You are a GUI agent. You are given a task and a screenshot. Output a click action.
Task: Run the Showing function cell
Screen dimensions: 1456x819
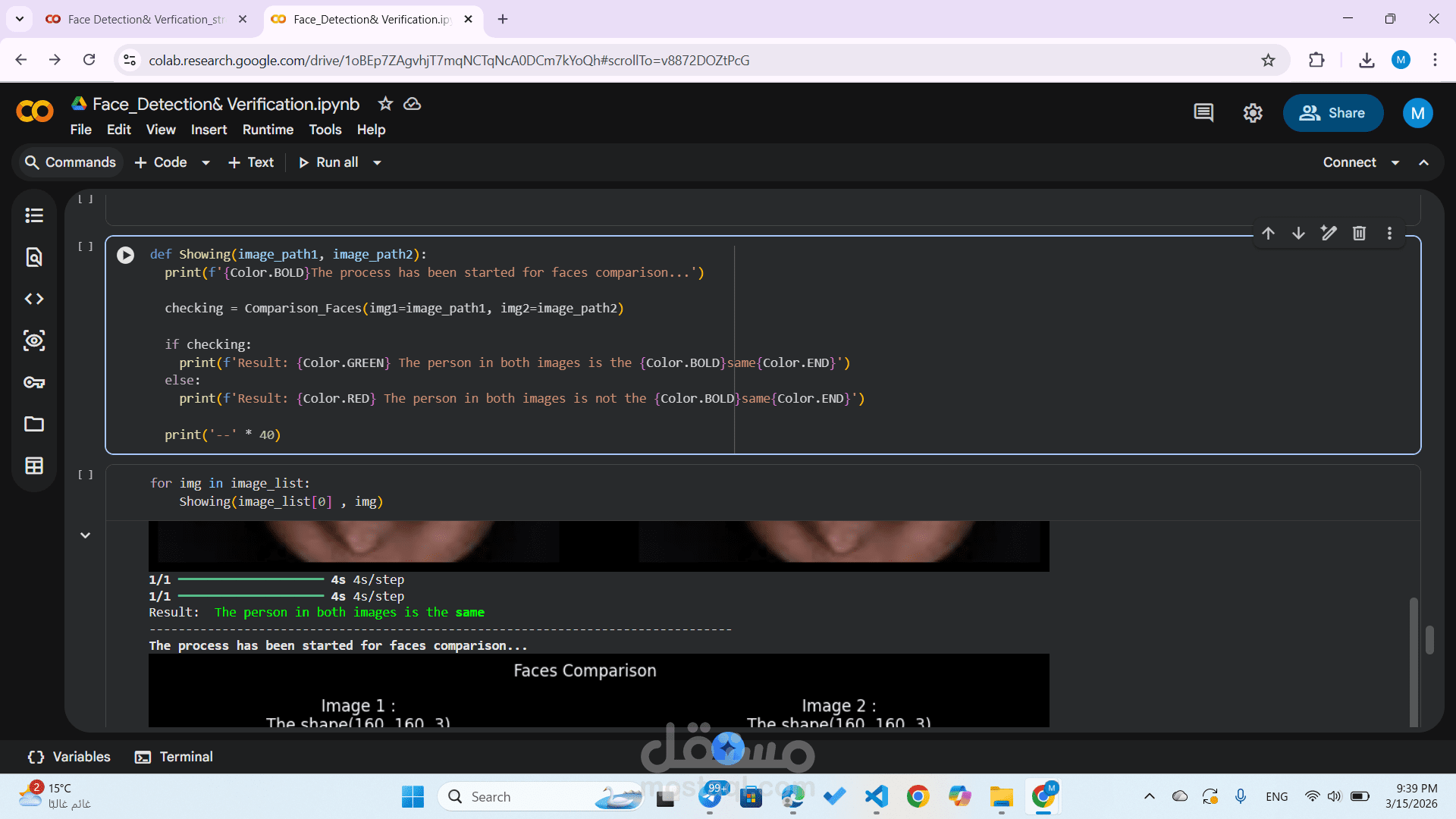pyautogui.click(x=126, y=255)
